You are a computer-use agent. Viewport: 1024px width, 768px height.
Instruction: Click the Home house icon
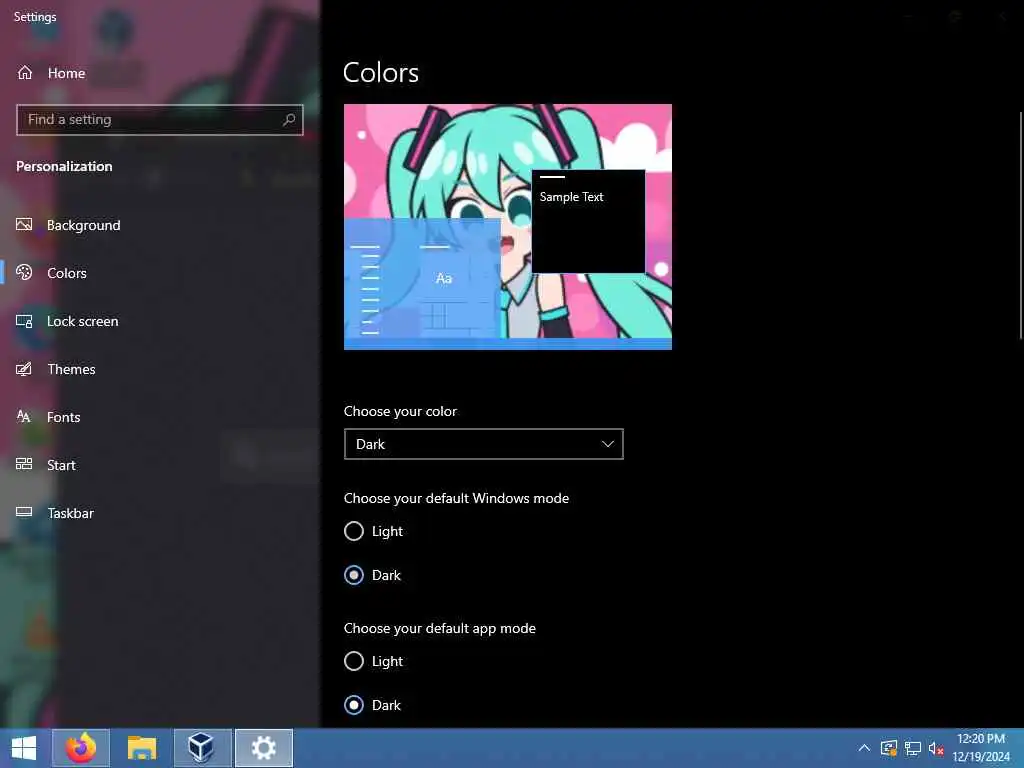25,72
